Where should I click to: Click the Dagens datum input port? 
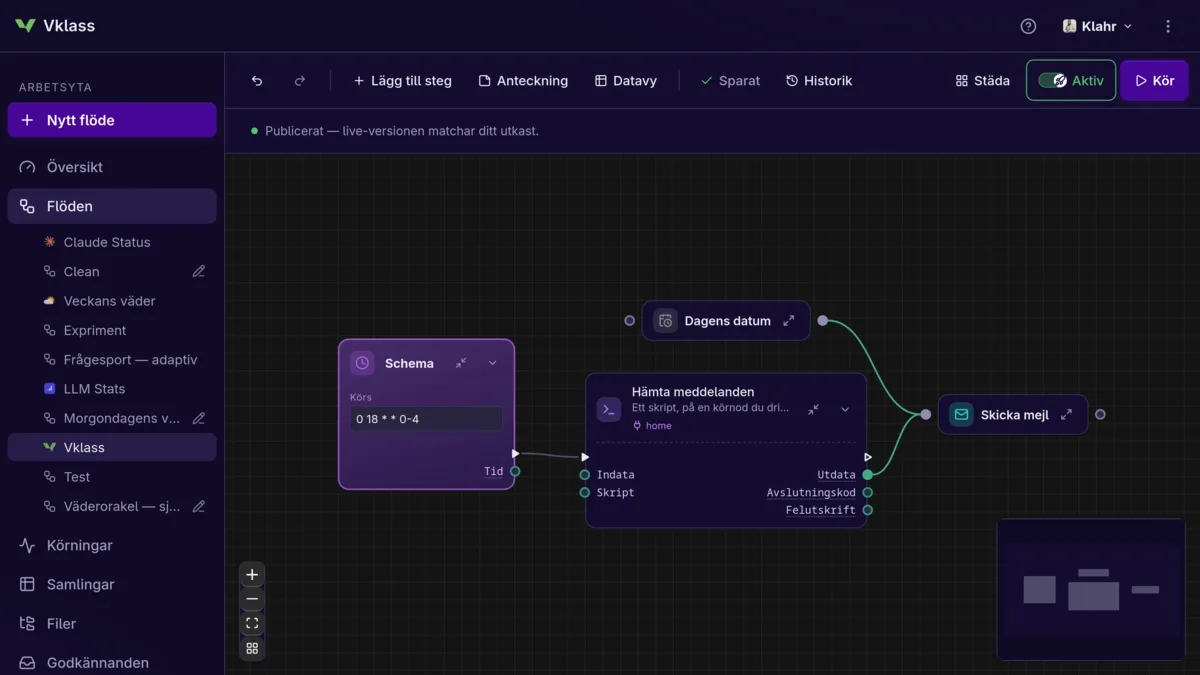click(x=629, y=321)
